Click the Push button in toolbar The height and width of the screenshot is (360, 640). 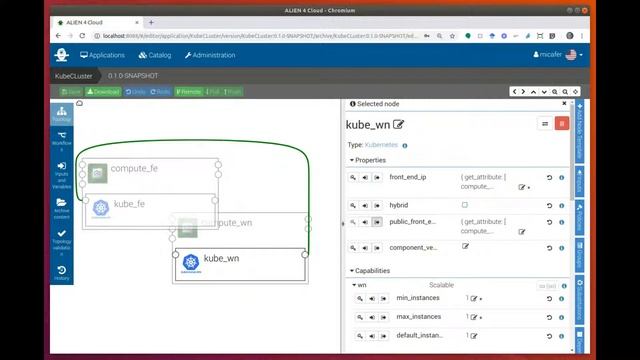tap(233, 92)
